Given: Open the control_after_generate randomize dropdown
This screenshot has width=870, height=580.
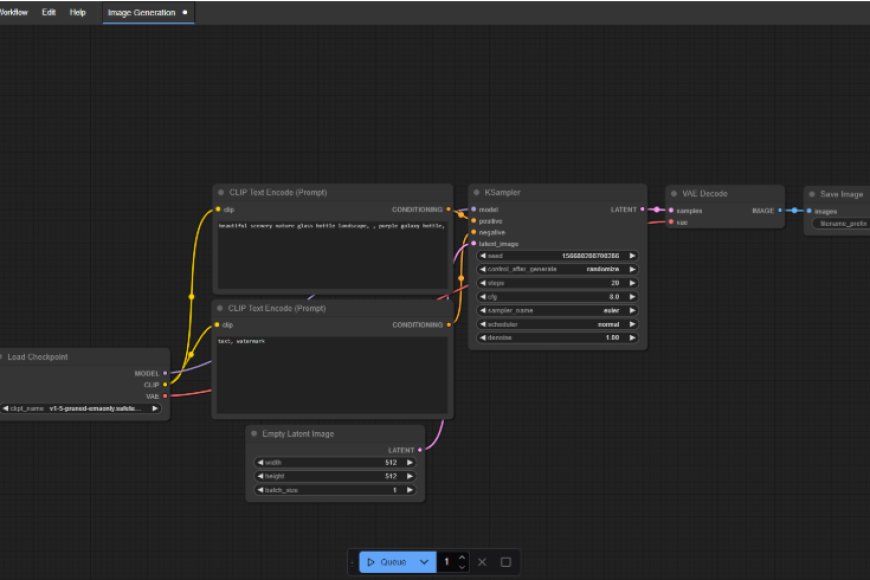Looking at the screenshot, I should 558,270.
